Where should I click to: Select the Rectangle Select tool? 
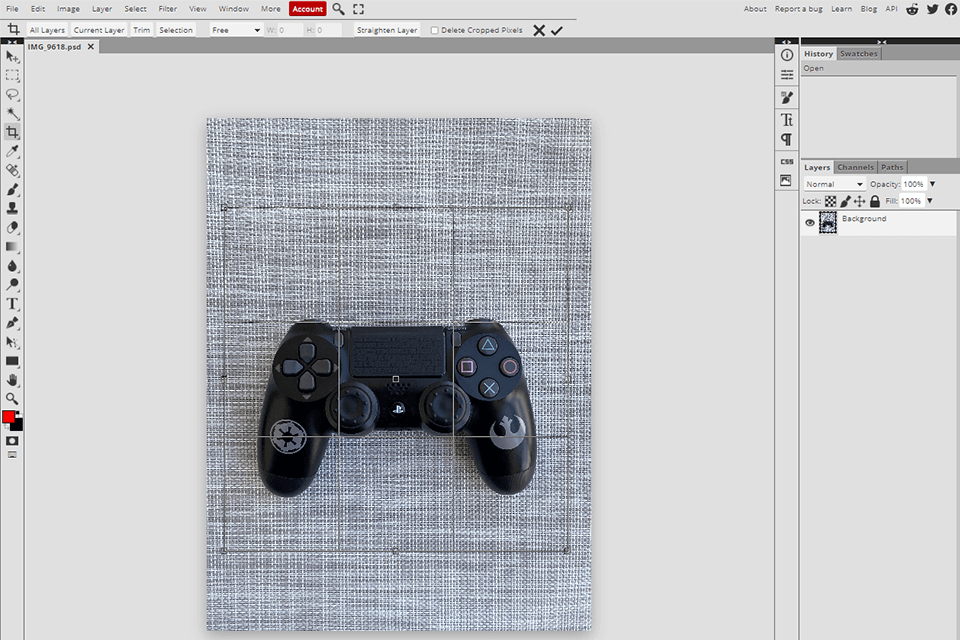[x=12, y=75]
